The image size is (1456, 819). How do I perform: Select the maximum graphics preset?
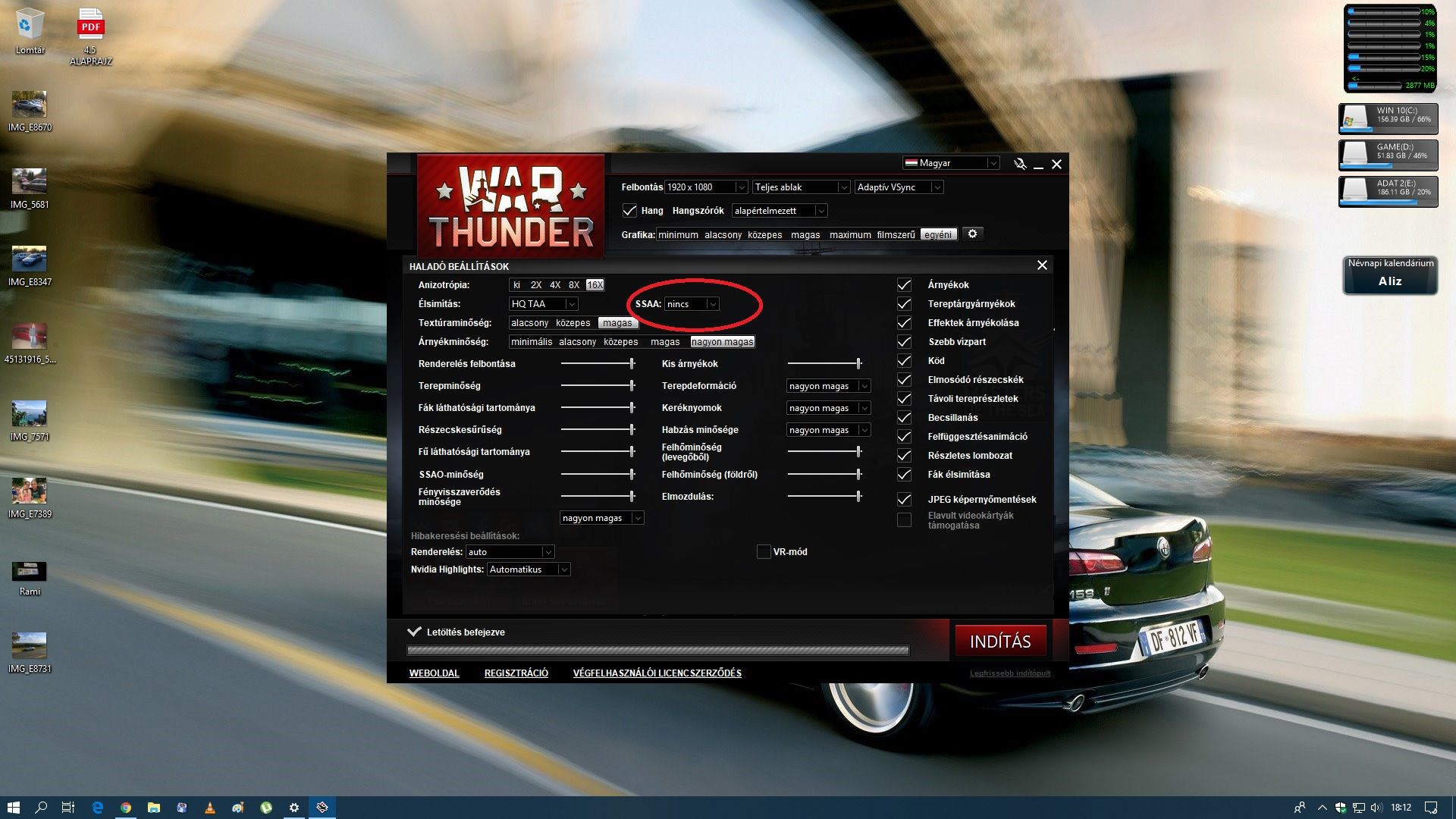849,235
